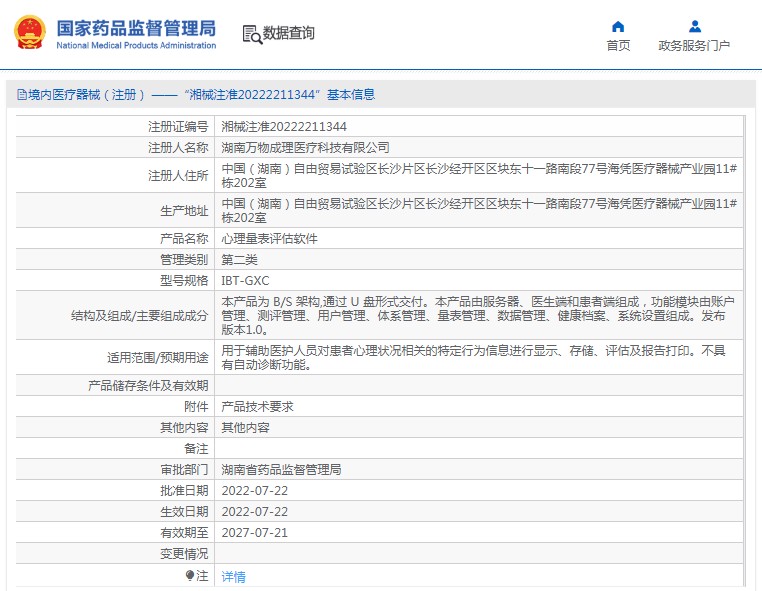This screenshot has width=762, height=591.
Task: Click 产品技术要求 in the 附件 row
Action: 257,407
